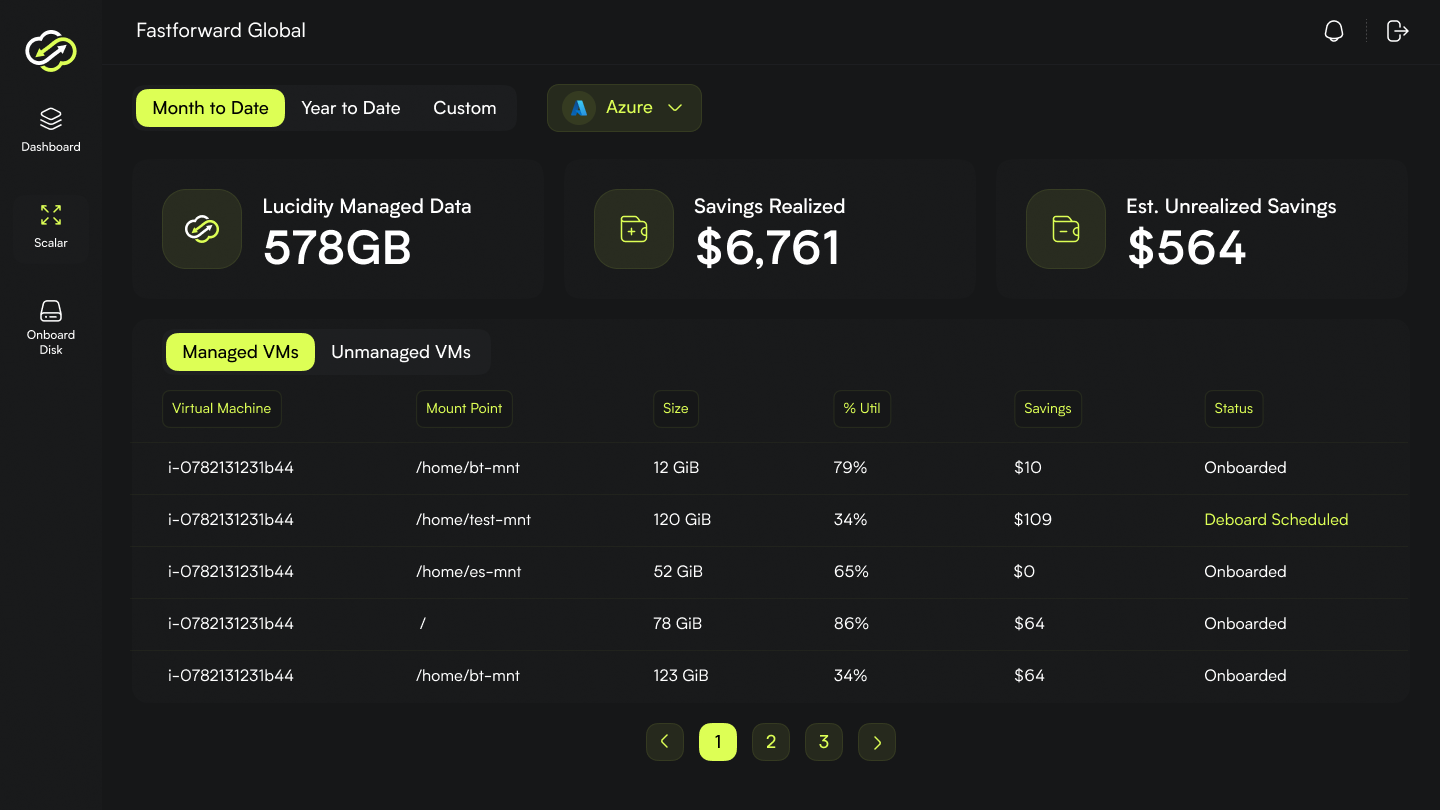1440x810 pixels.
Task: Sort by the % Util column header
Action: (x=862, y=408)
